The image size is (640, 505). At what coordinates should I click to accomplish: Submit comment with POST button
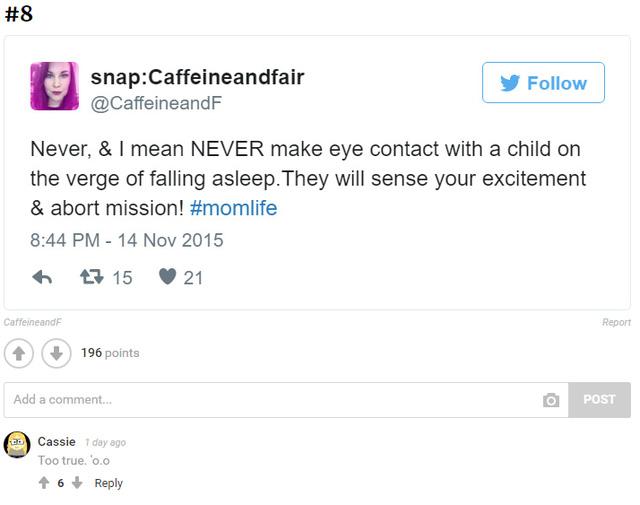tap(599, 399)
